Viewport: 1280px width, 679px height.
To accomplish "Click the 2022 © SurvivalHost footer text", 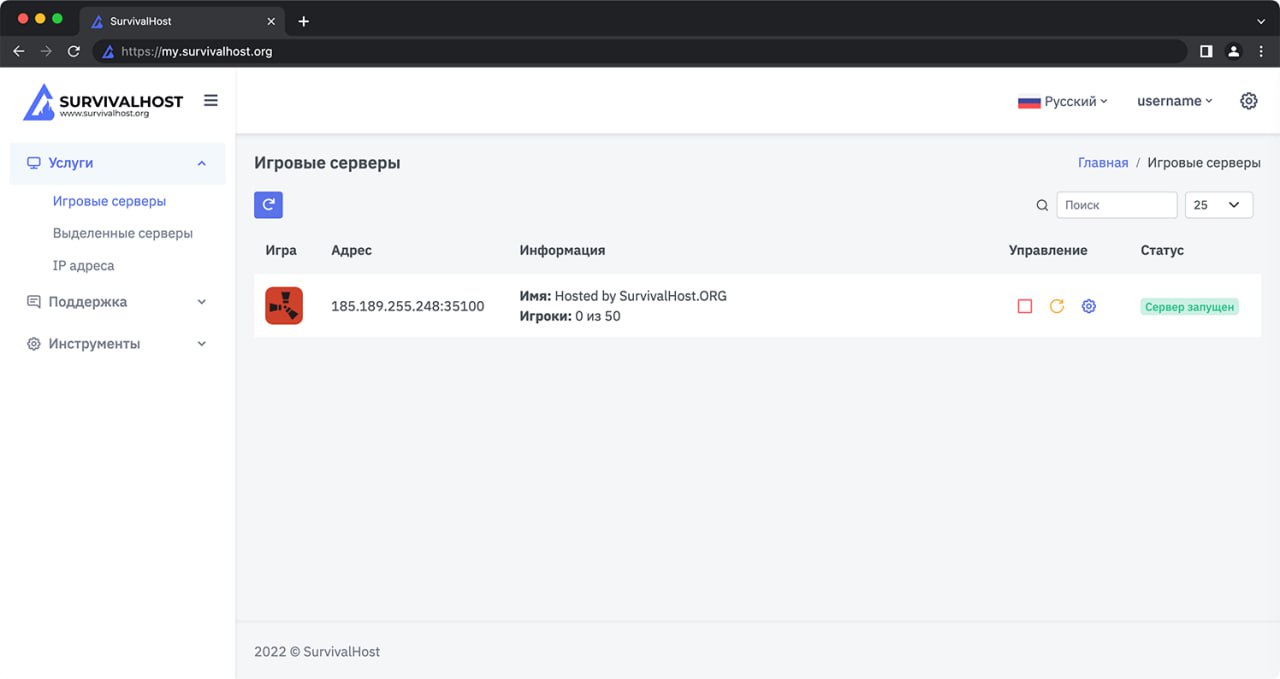I will click(x=317, y=652).
